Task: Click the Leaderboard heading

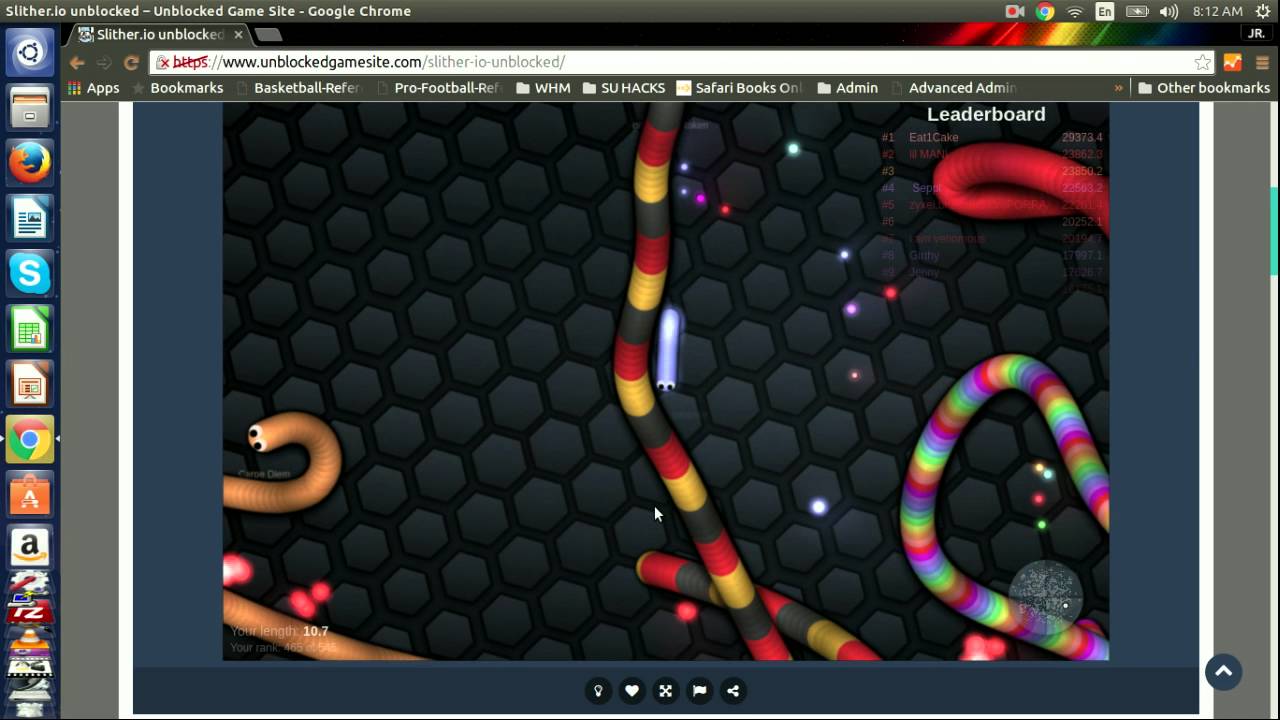Action: [x=986, y=114]
